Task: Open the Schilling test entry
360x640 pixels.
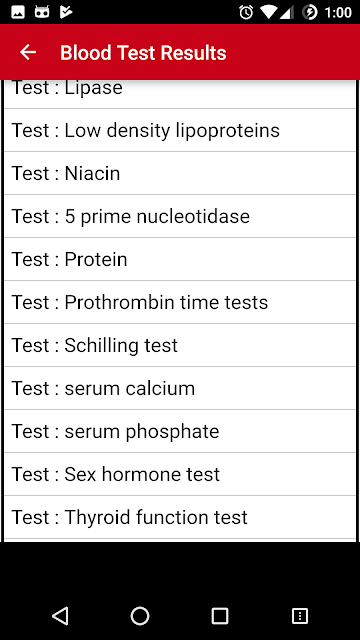Action: [180, 345]
